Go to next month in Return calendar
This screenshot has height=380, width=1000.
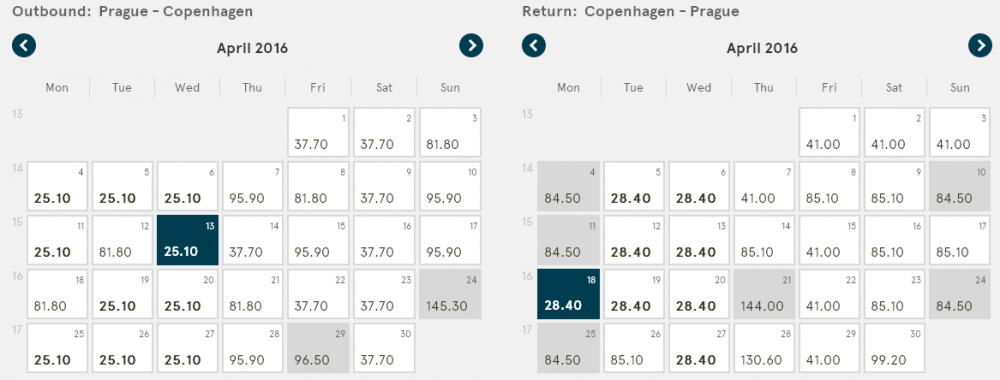980,46
